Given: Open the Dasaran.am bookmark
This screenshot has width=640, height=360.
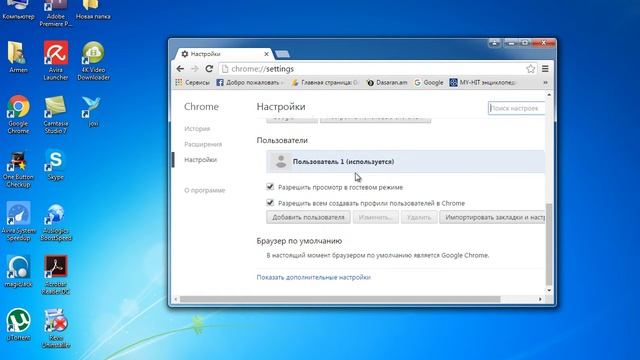Looking at the screenshot, I should click(x=387, y=82).
